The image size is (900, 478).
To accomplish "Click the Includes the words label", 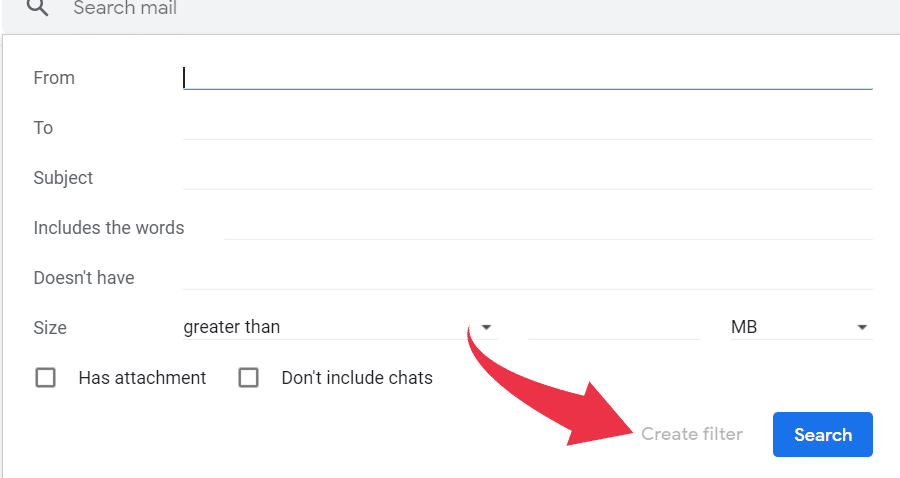I will (108, 228).
